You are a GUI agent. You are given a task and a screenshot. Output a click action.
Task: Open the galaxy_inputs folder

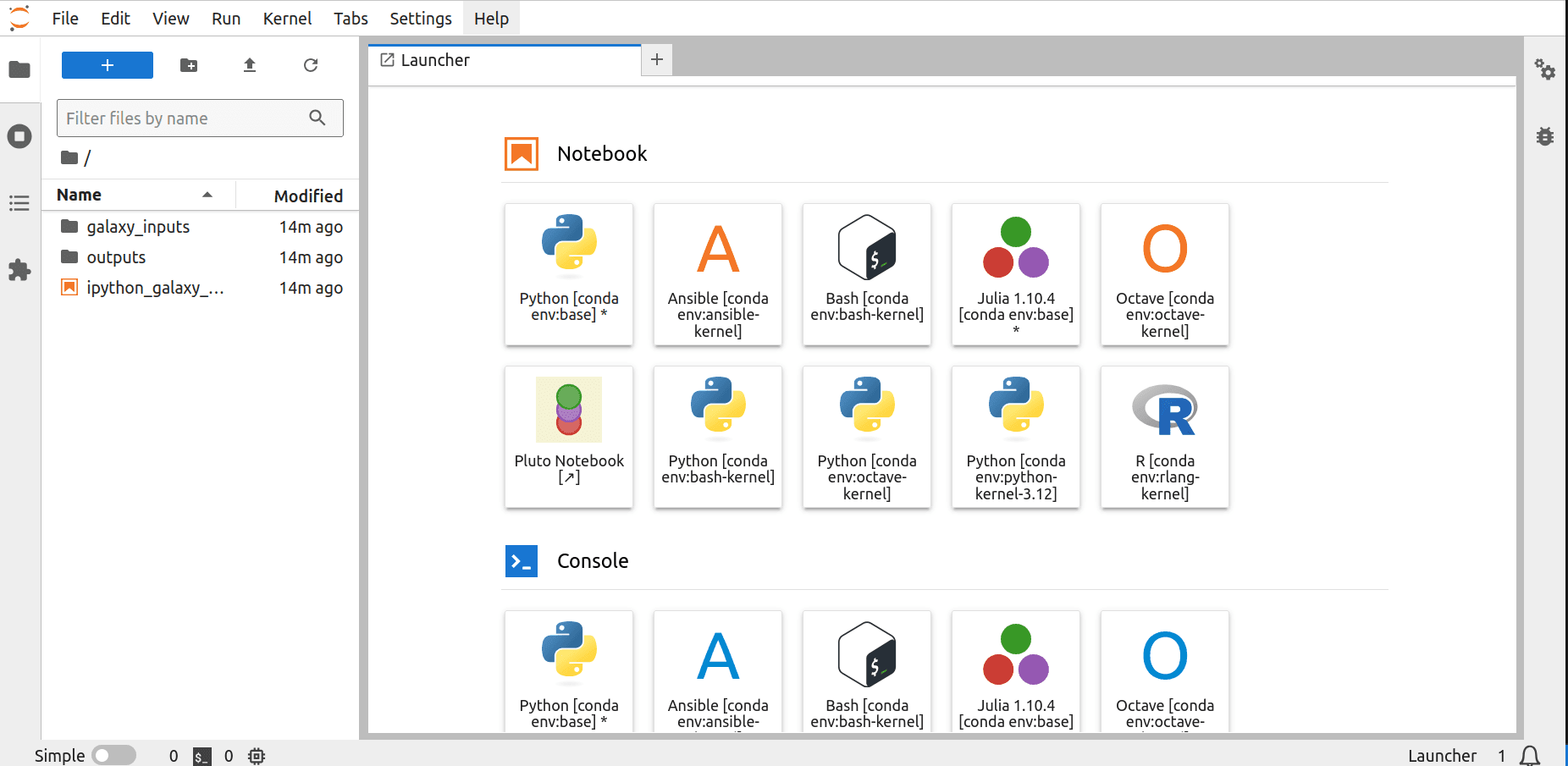click(138, 227)
